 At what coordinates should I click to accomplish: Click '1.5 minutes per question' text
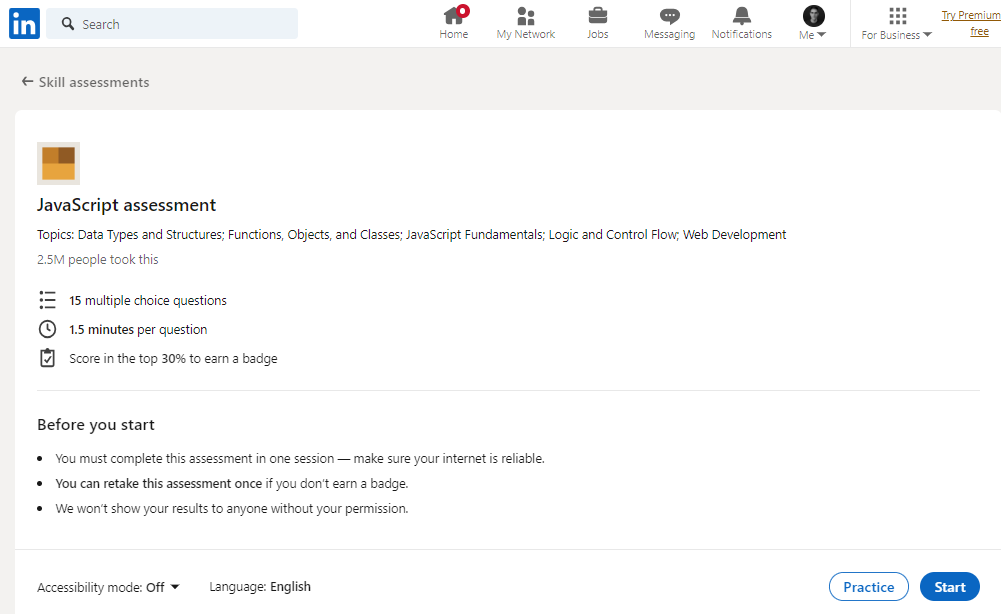click(x=139, y=329)
